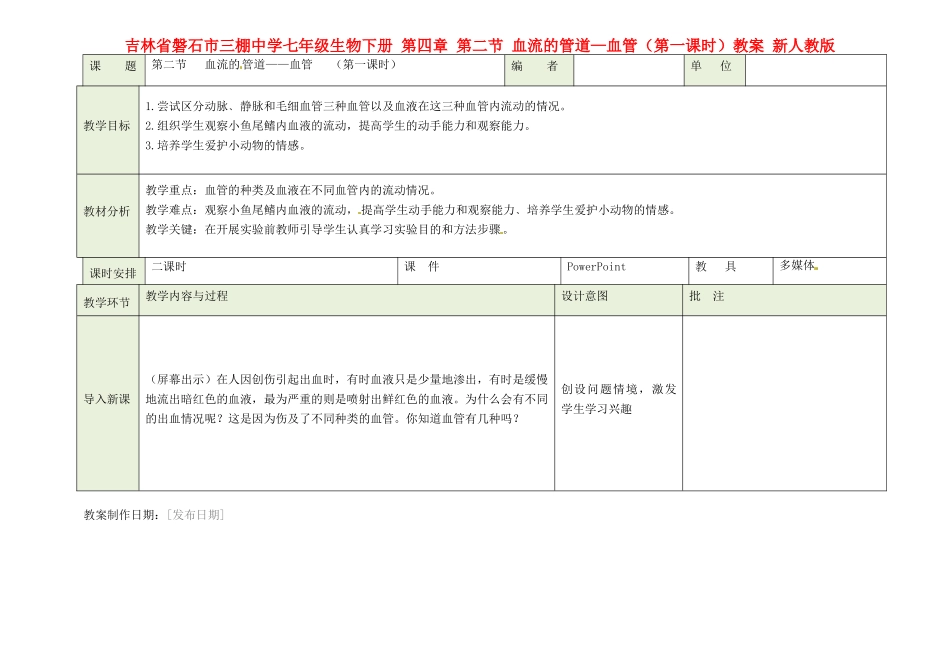
Task: Select the '课 件' label cell
Action: [479, 271]
